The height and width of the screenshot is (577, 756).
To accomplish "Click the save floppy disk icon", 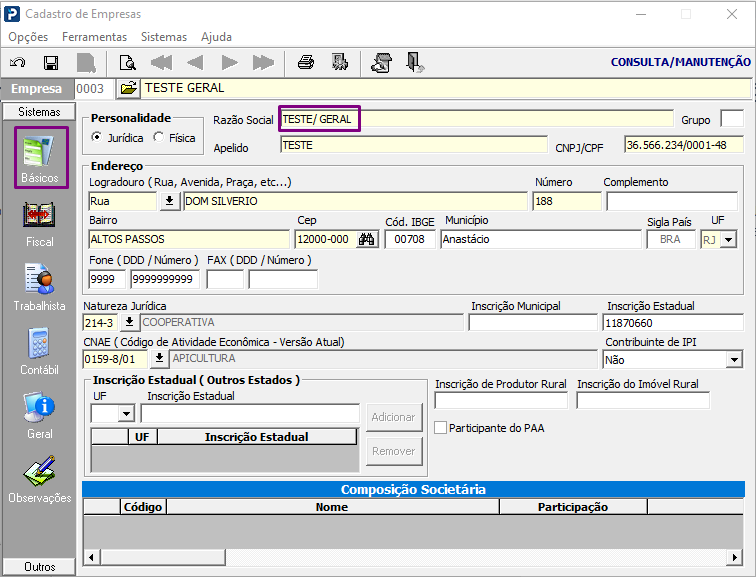I will pos(51,63).
